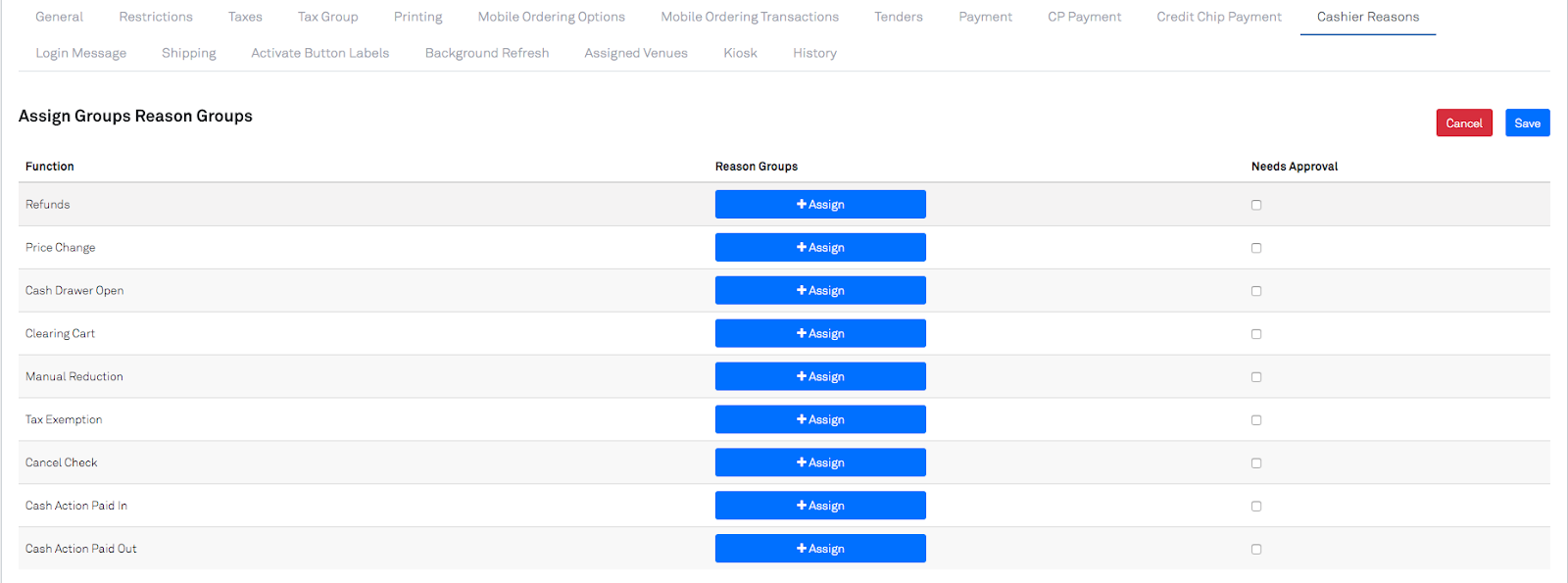Viewport: 1568px width, 583px height.
Task: Open the Background Refresh tab
Action: click(486, 53)
